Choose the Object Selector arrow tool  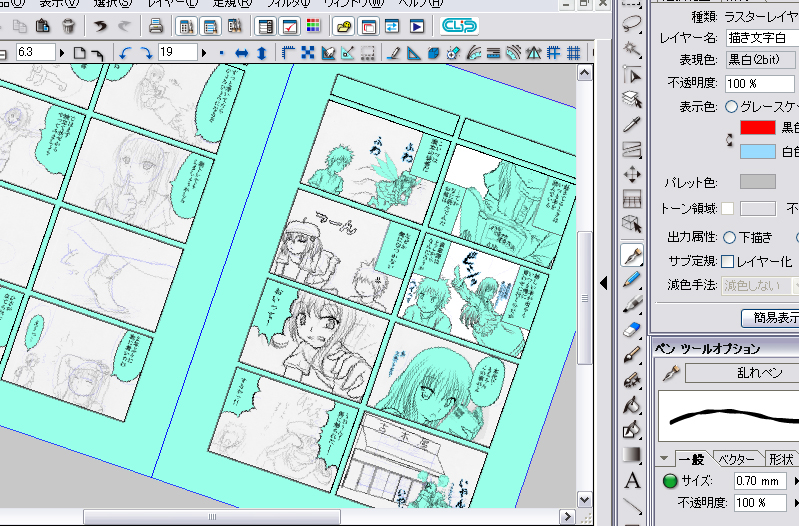click(632, 75)
